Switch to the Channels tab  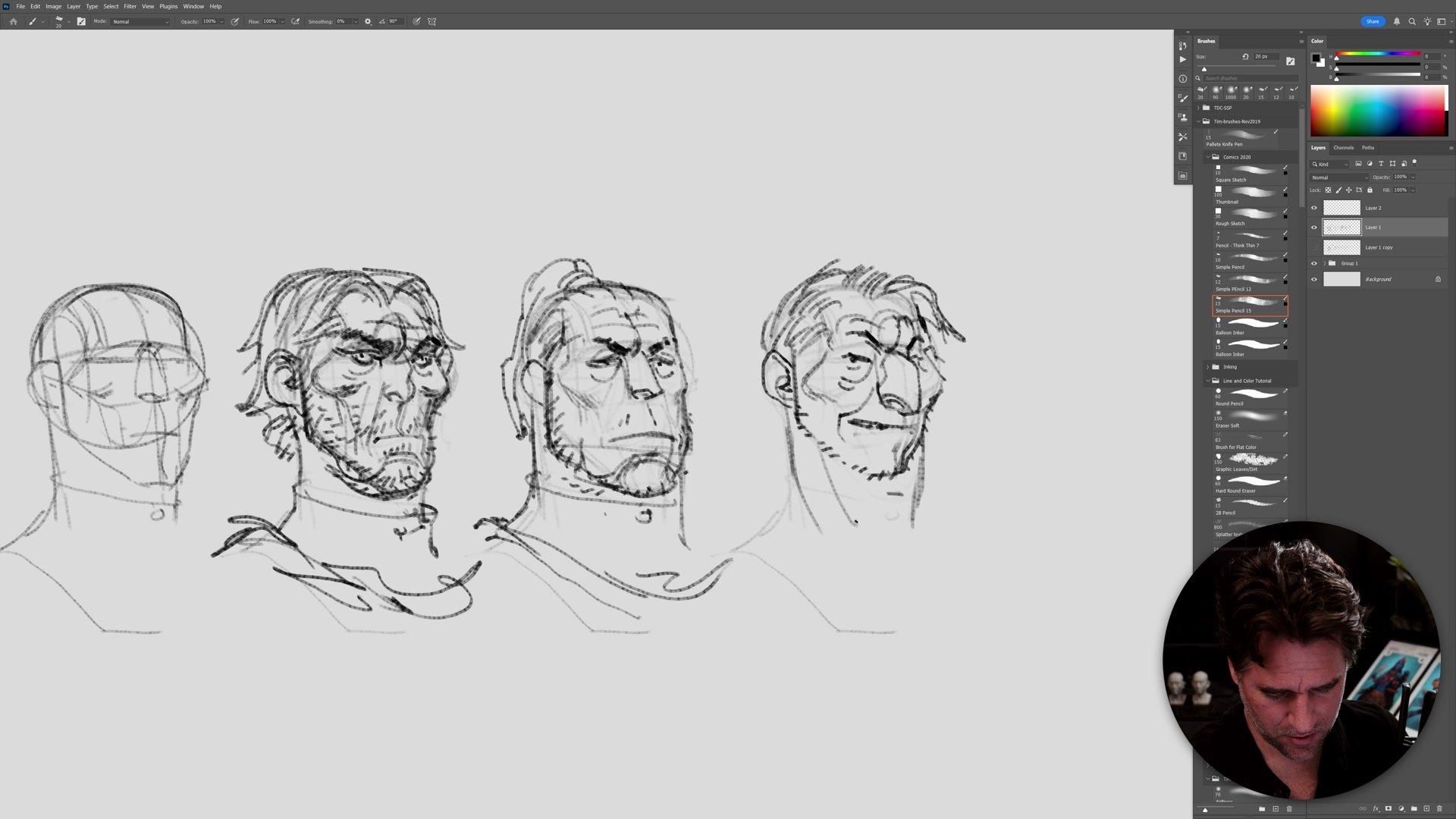pos(1343,148)
